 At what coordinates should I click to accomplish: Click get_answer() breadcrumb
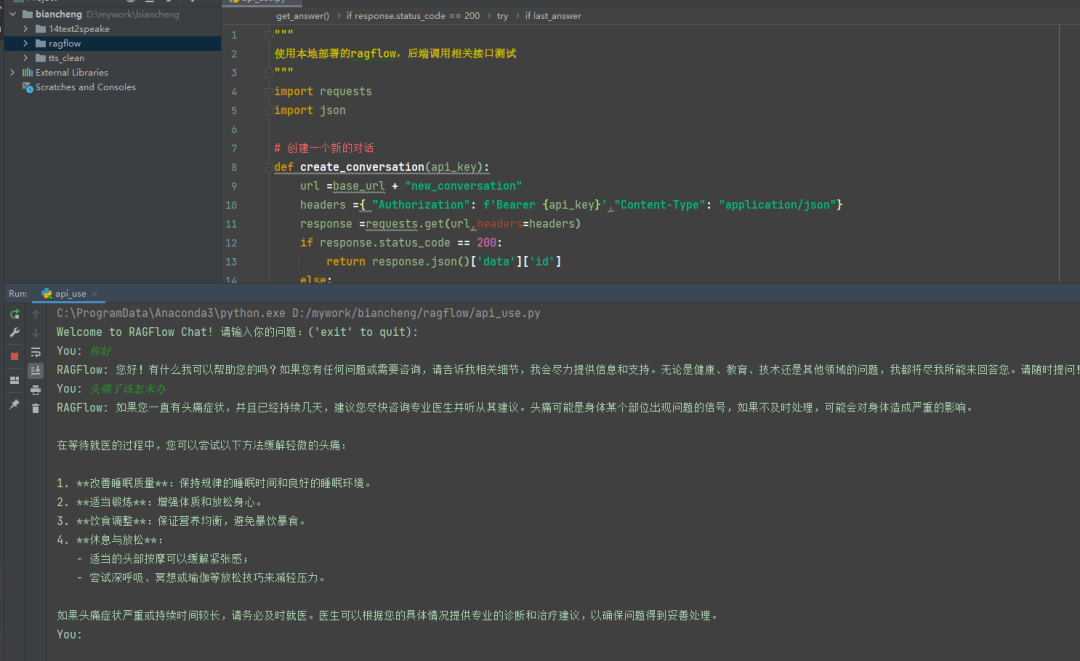[302, 16]
